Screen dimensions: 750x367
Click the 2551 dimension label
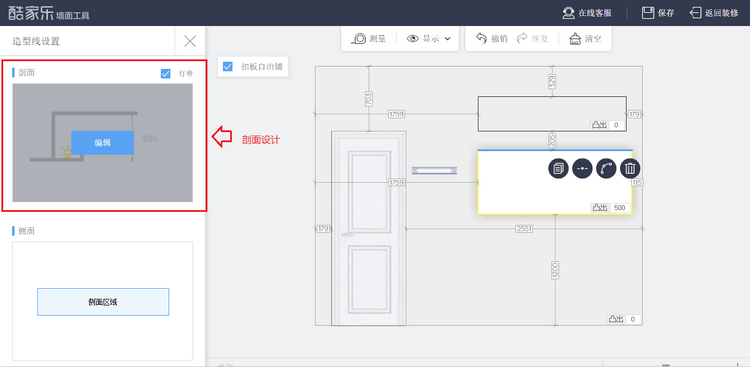click(524, 229)
